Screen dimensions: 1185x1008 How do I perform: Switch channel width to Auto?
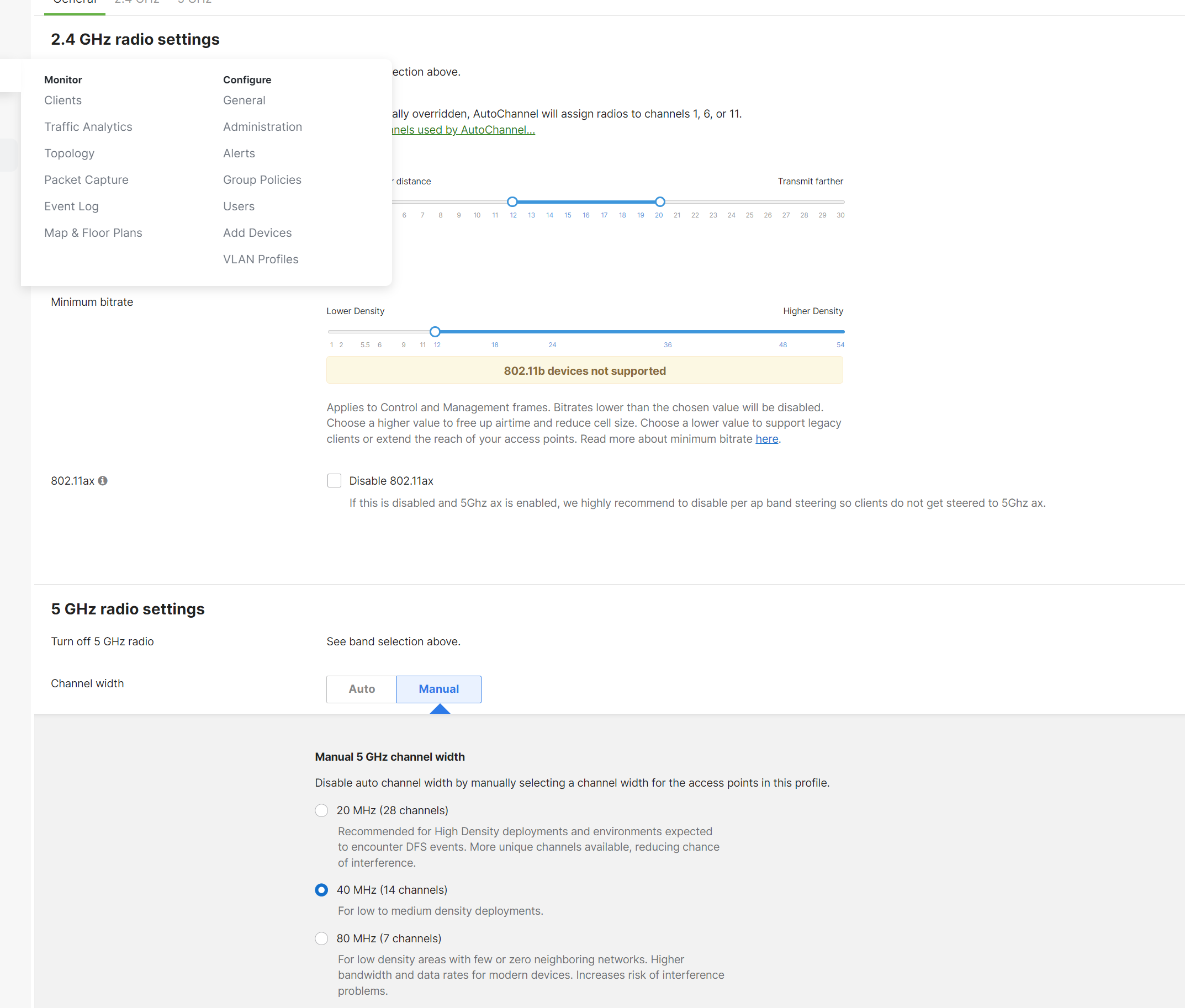[361, 689]
